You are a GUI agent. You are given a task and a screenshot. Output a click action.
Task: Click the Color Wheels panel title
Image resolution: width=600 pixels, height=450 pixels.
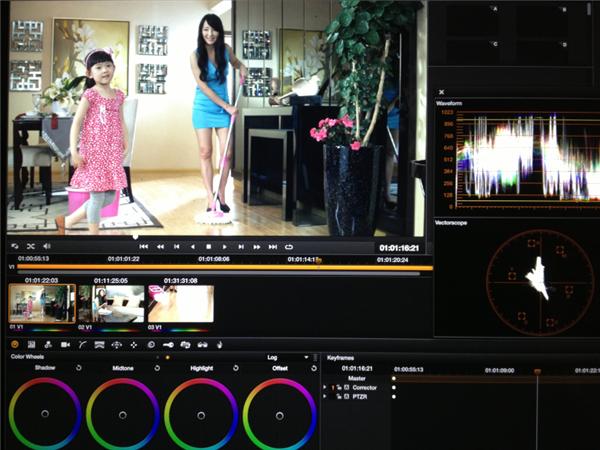click(x=27, y=357)
